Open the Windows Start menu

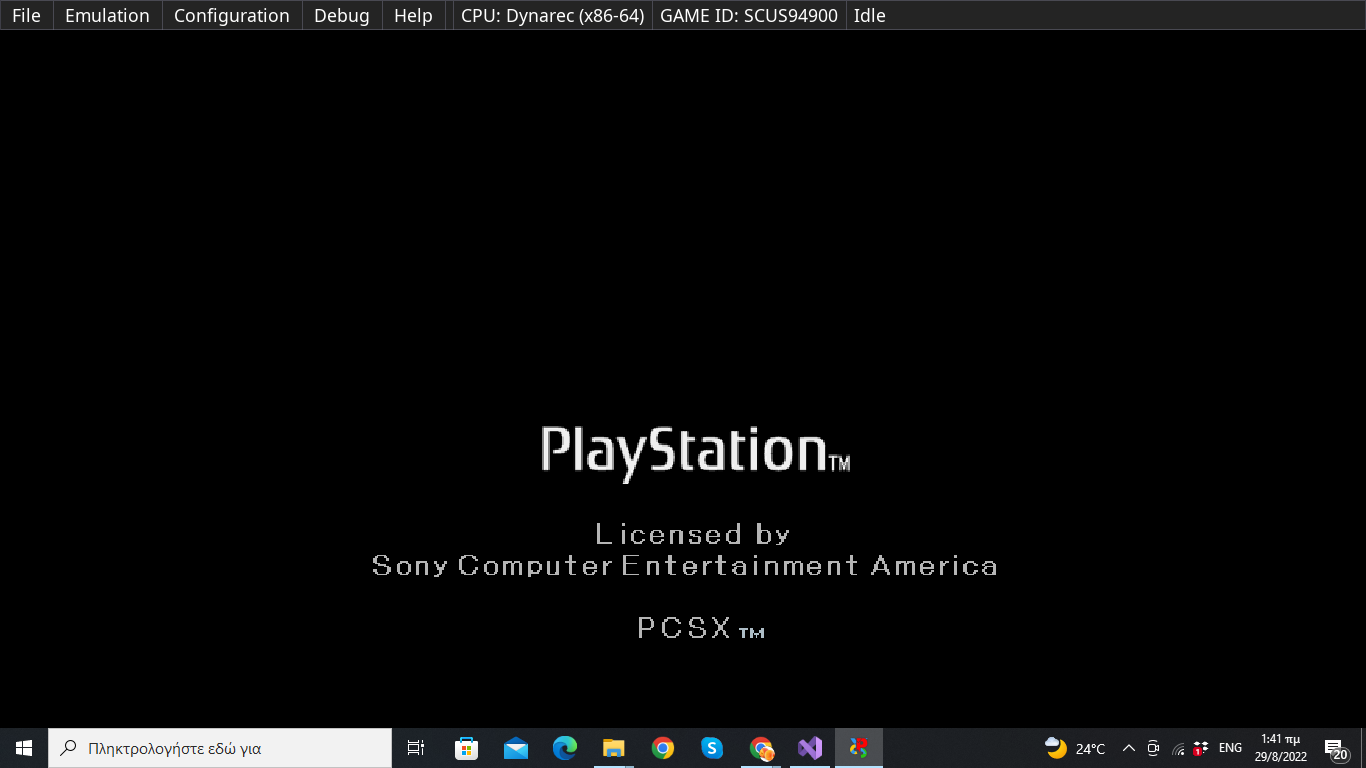tap(24, 748)
